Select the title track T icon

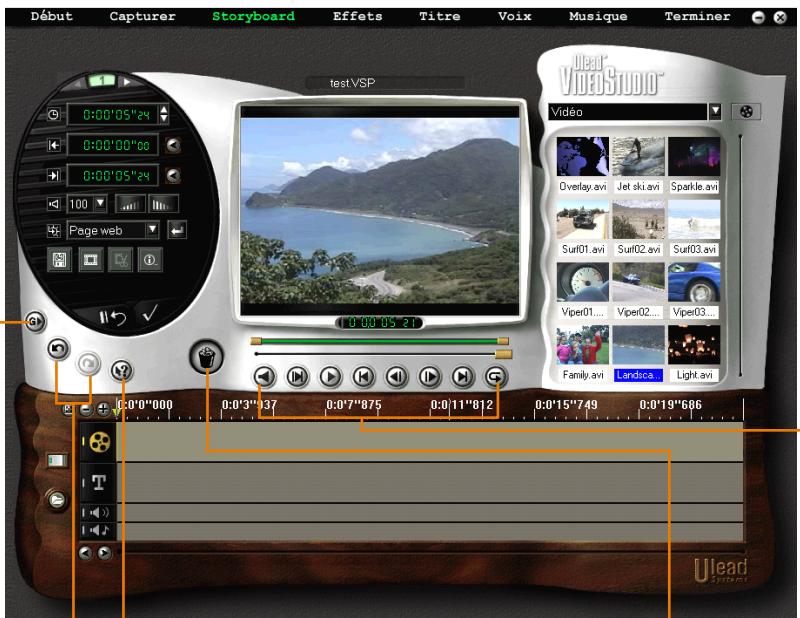[99, 482]
